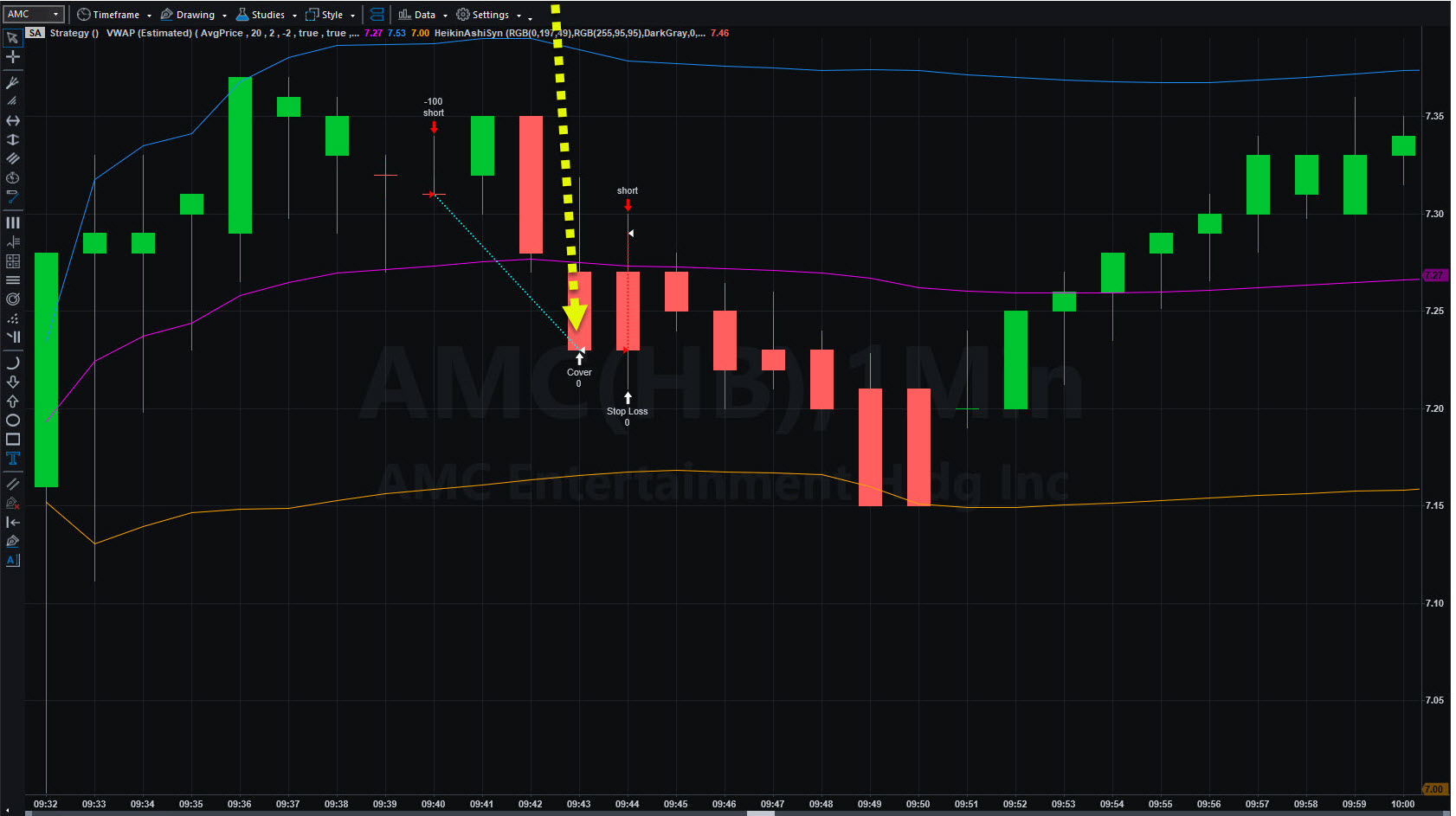
Task: Open the Drawing dropdown menu
Action: pos(194,15)
